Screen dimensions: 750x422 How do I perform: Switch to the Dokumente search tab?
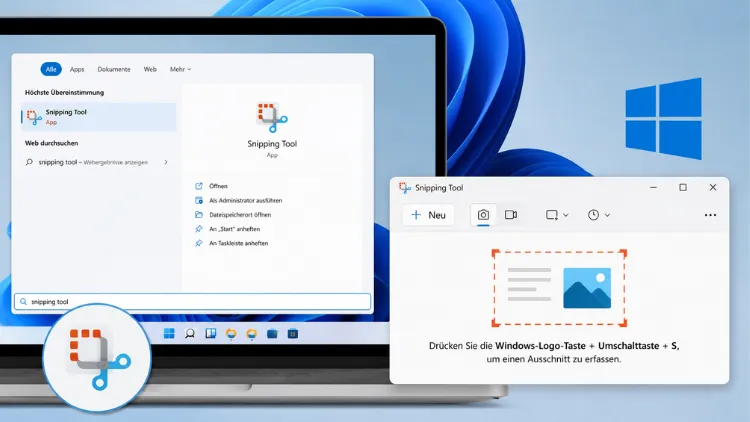click(x=114, y=69)
